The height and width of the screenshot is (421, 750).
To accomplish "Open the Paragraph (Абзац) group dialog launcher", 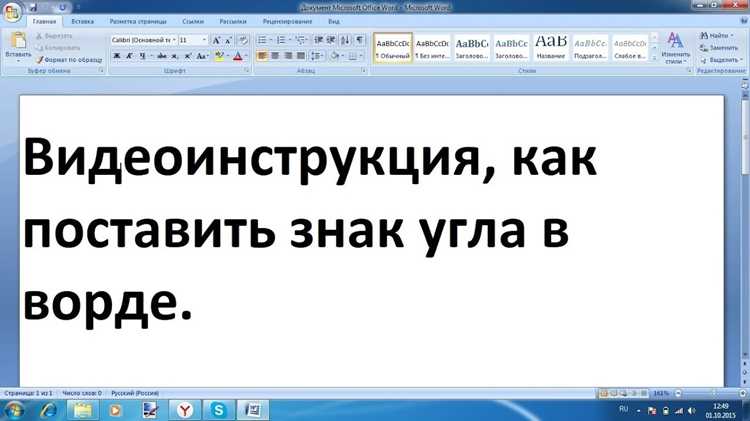I will pyautogui.click(x=364, y=70).
